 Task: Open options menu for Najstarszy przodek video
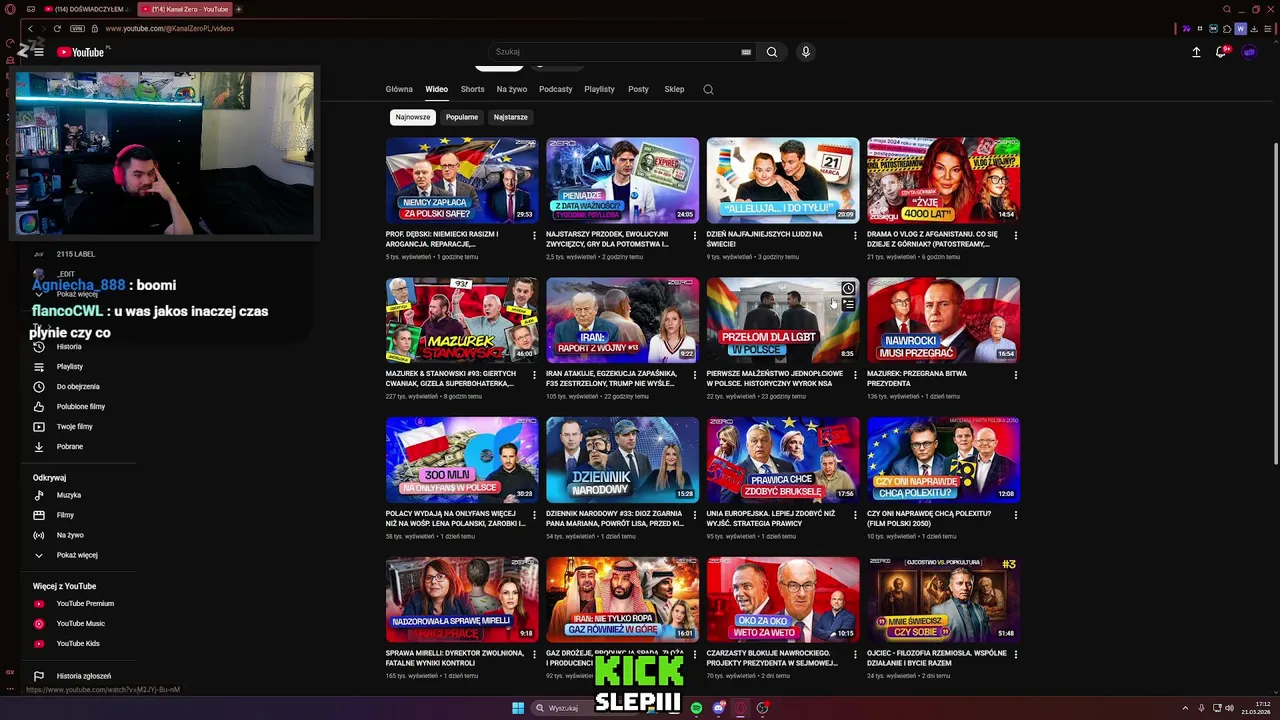(695, 236)
